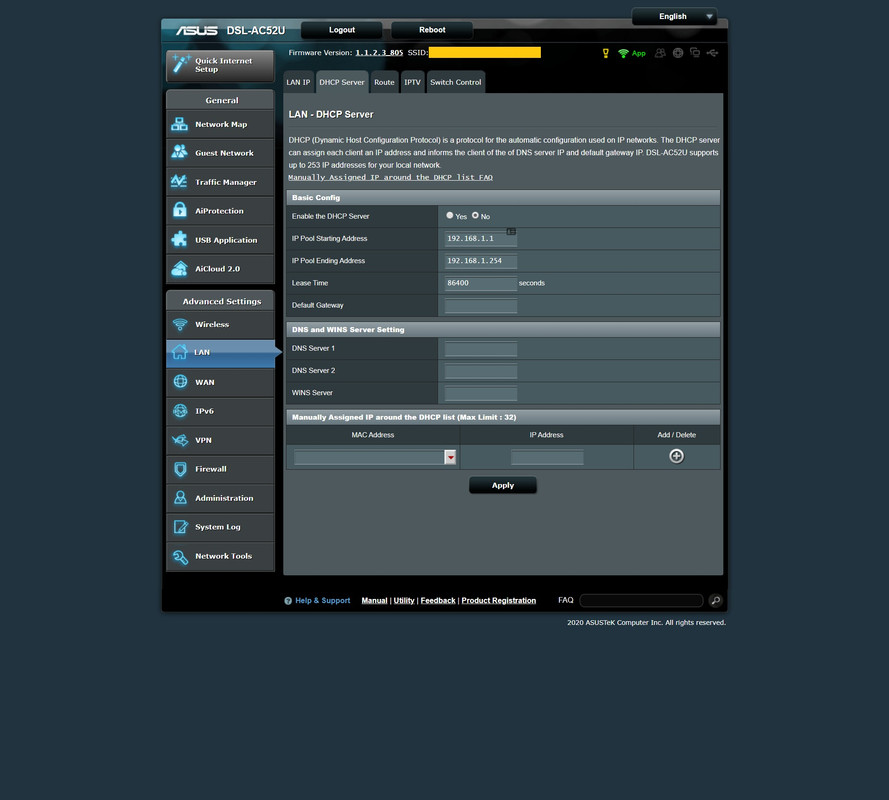Open the English language dropdown

point(674,16)
